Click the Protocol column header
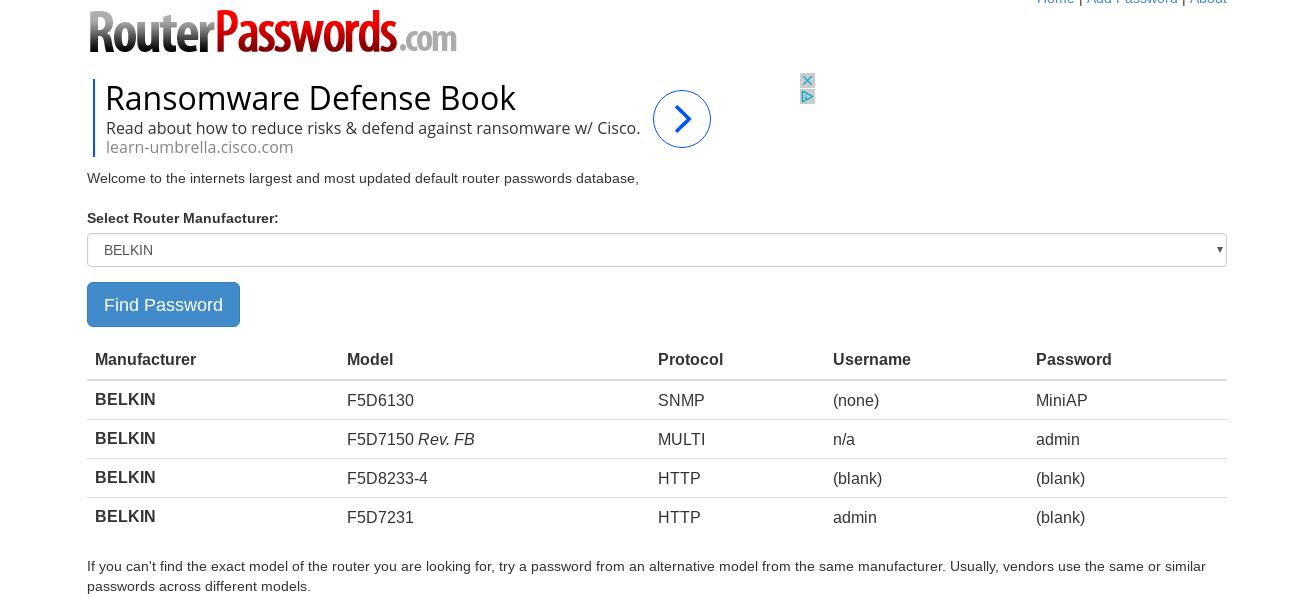 click(690, 359)
